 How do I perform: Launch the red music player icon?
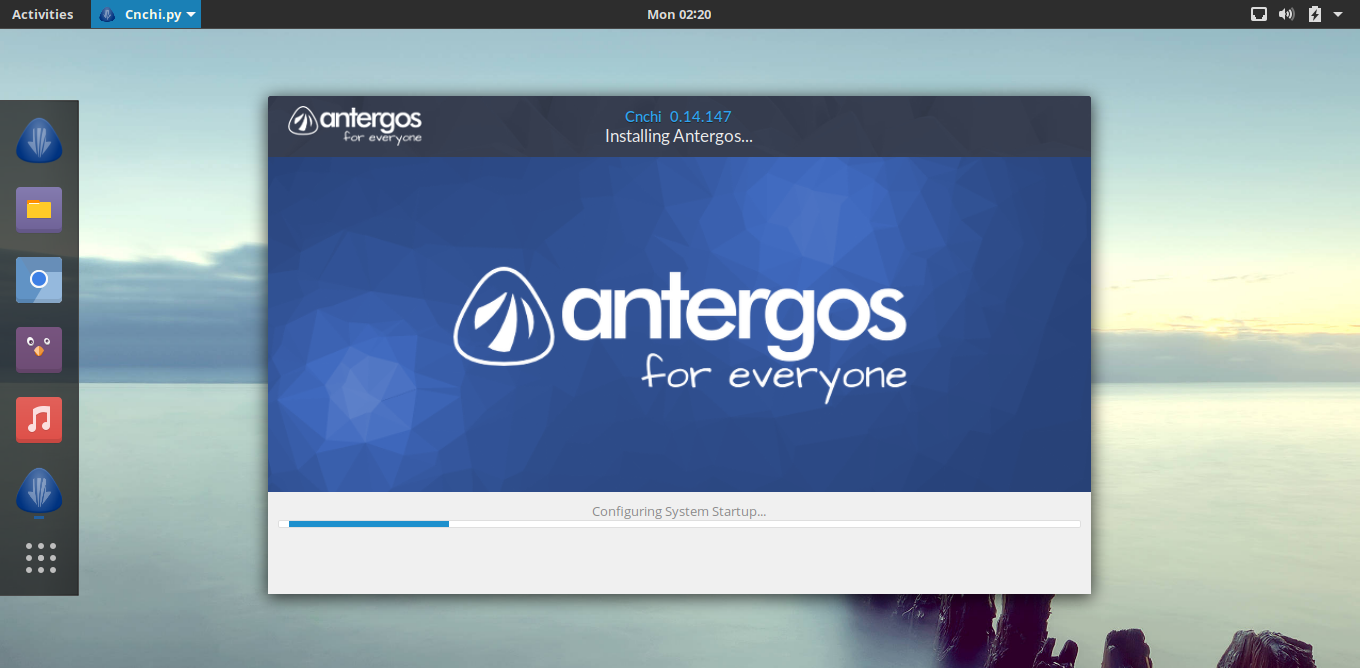39,420
